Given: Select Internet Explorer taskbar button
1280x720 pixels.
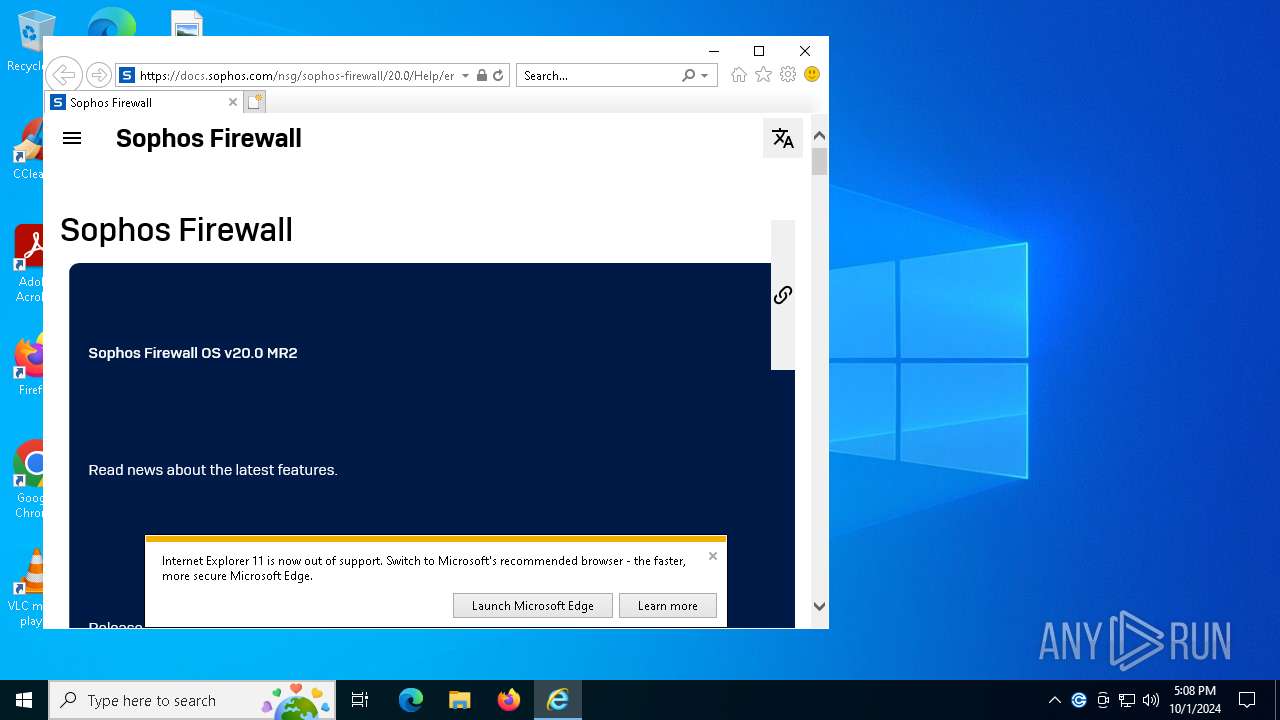Looking at the screenshot, I should [558, 700].
